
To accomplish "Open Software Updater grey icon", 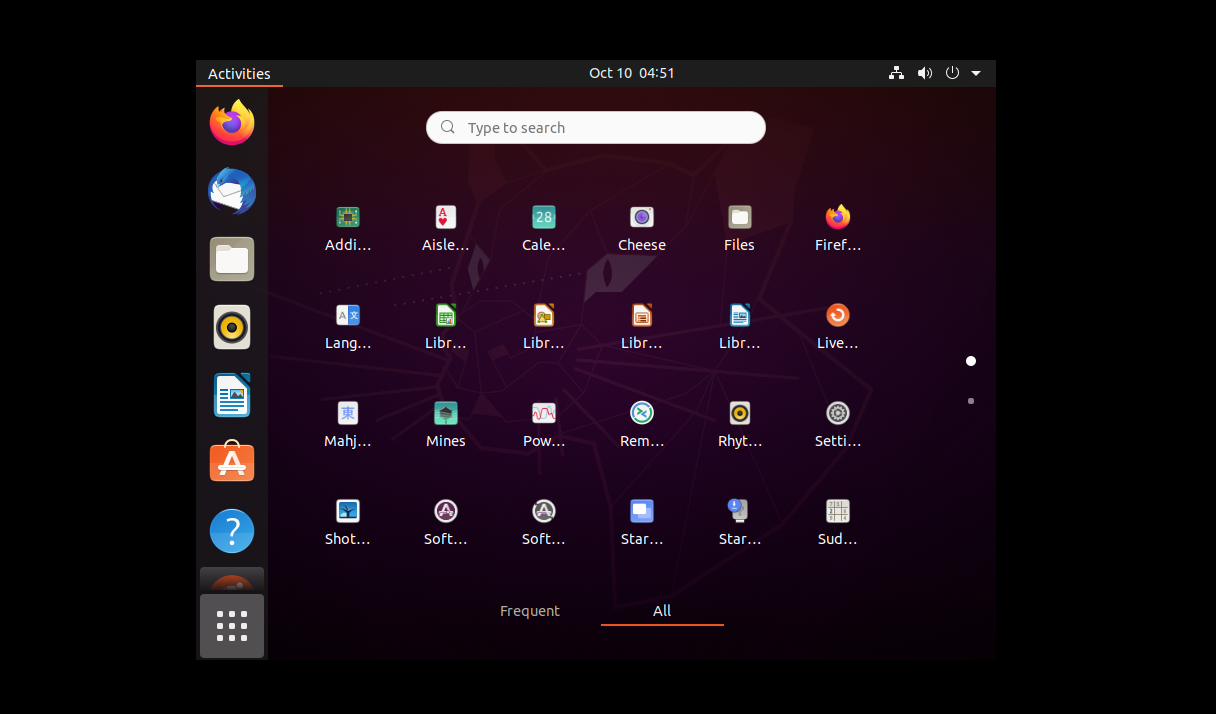I will point(544,522).
